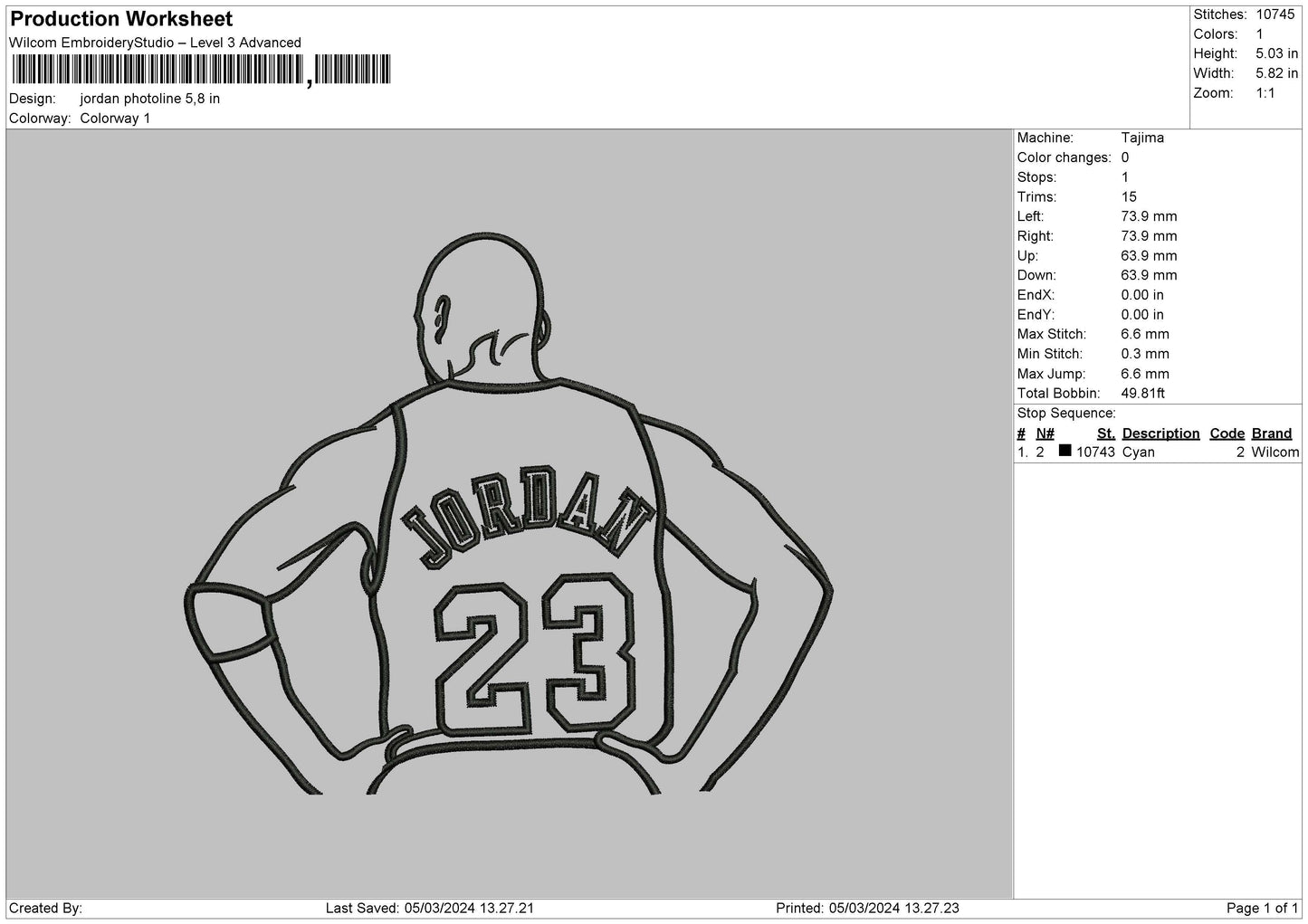
Task: Click the Up value 63.9 mm
Action: click(x=1149, y=256)
